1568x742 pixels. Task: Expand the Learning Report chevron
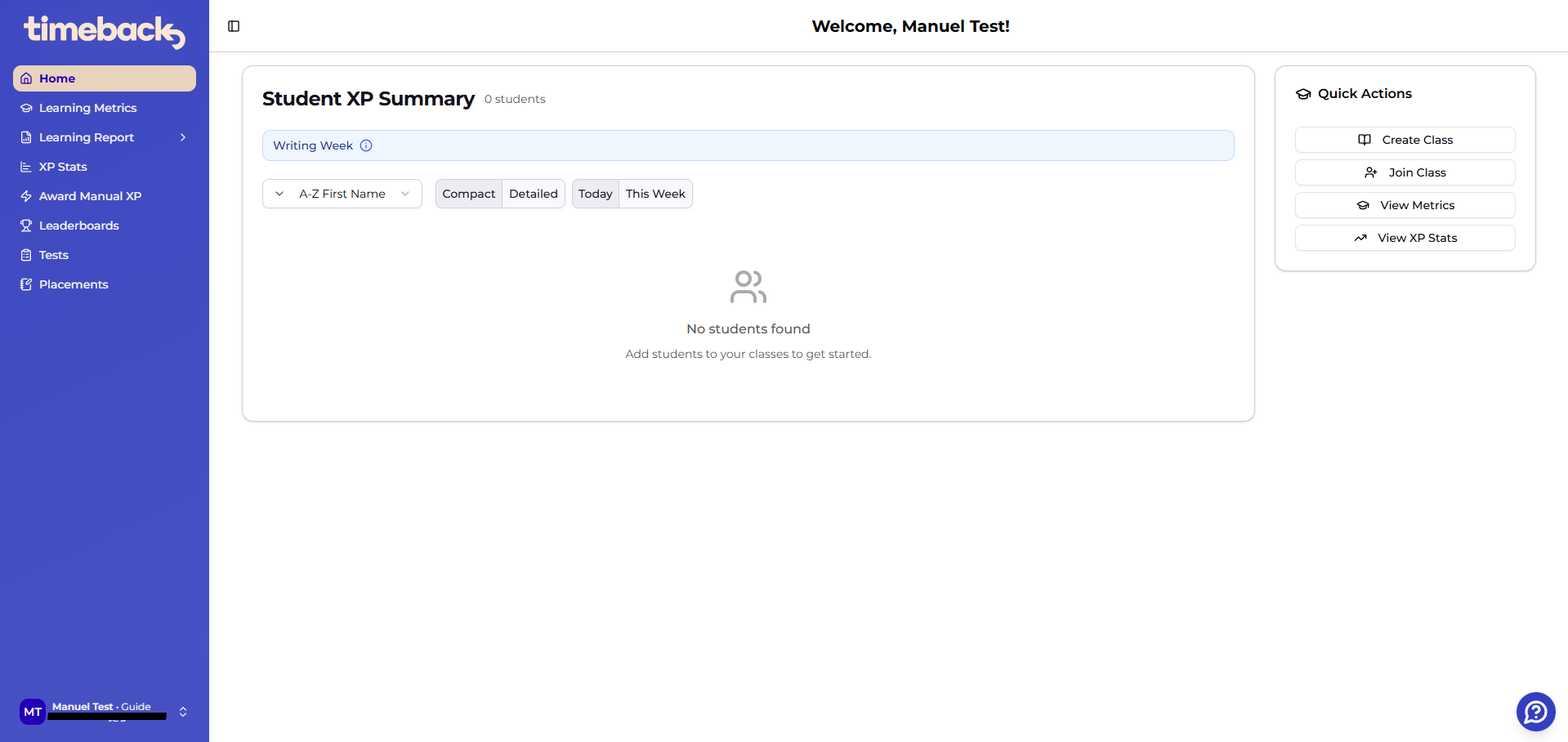[182, 136]
